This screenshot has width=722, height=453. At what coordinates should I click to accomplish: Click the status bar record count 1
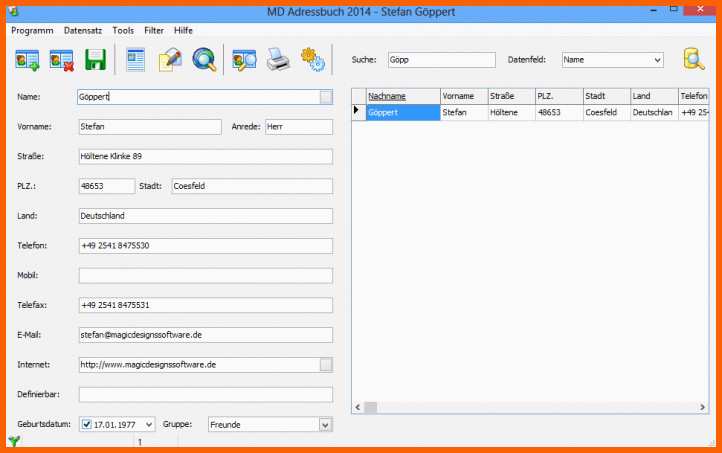(x=140, y=442)
